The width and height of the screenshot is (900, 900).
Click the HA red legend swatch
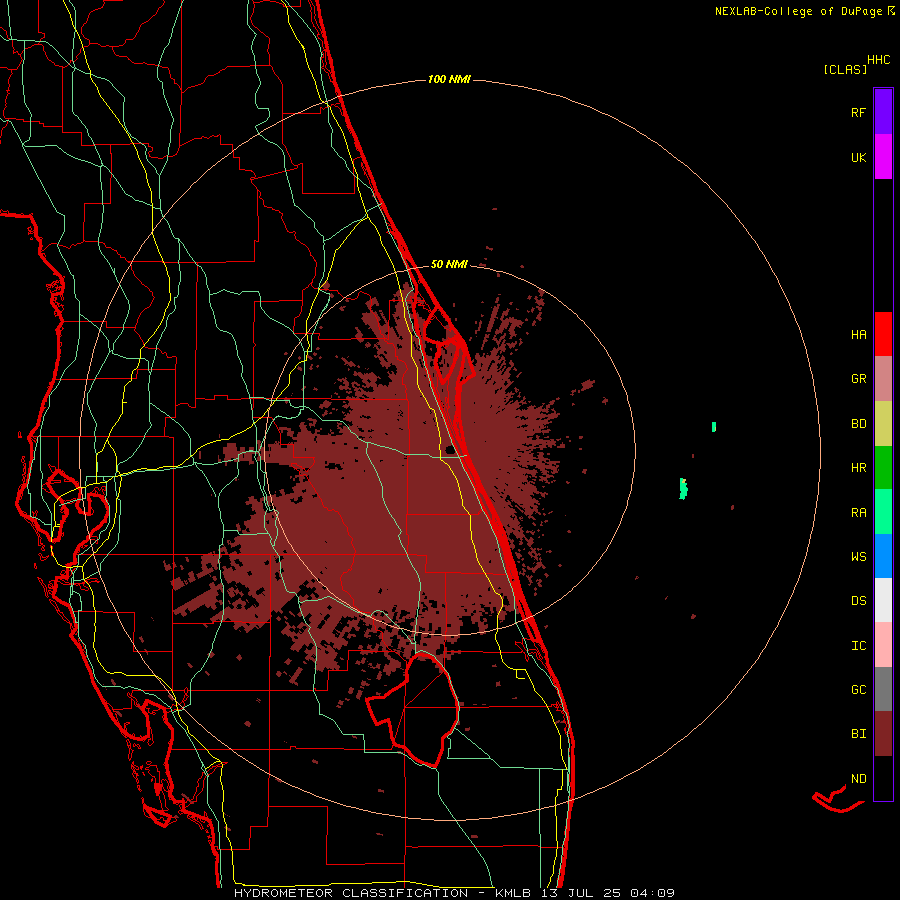(x=883, y=334)
